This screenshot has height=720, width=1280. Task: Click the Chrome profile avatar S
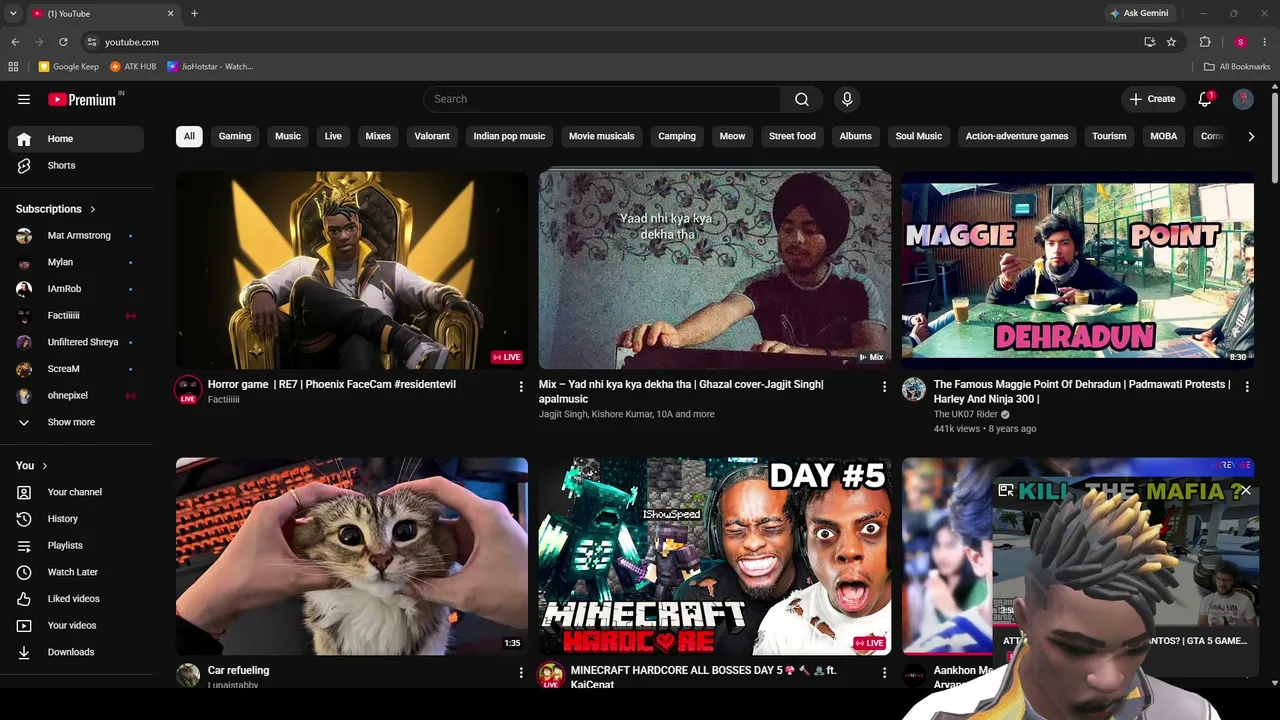coord(1240,42)
